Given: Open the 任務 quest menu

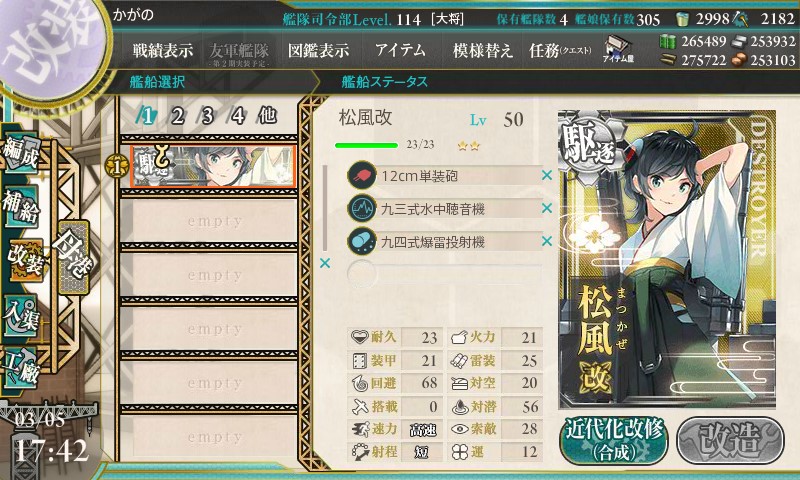Looking at the screenshot, I should (x=560, y=50).
